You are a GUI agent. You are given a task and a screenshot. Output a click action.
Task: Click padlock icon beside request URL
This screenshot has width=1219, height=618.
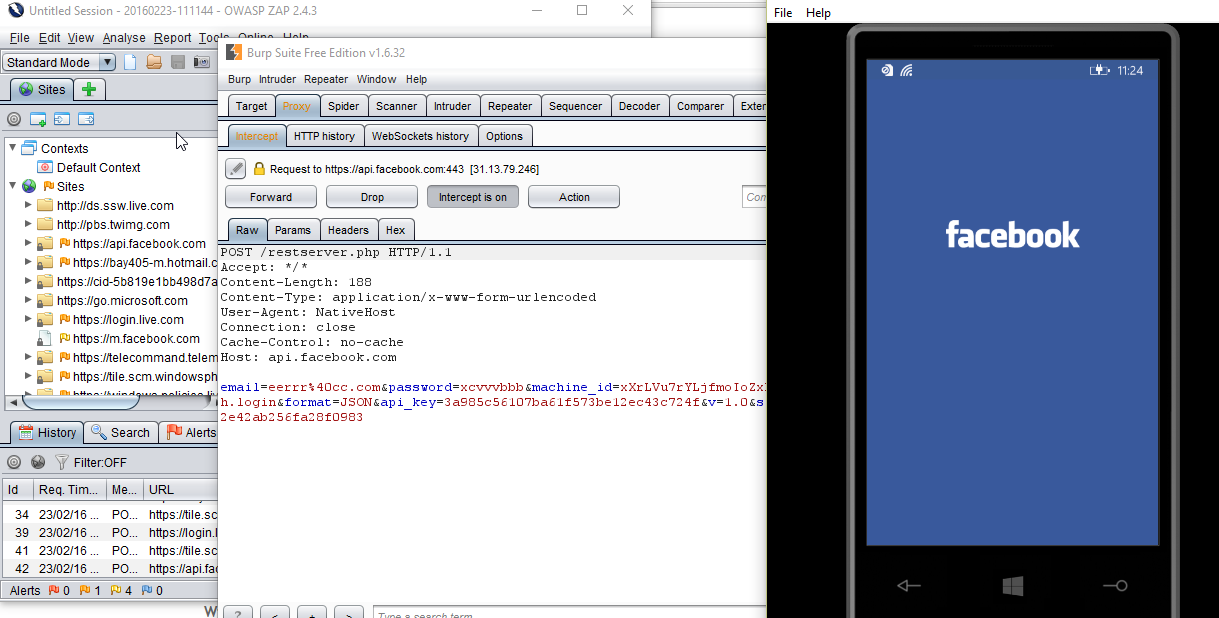(x=259, y=169)
